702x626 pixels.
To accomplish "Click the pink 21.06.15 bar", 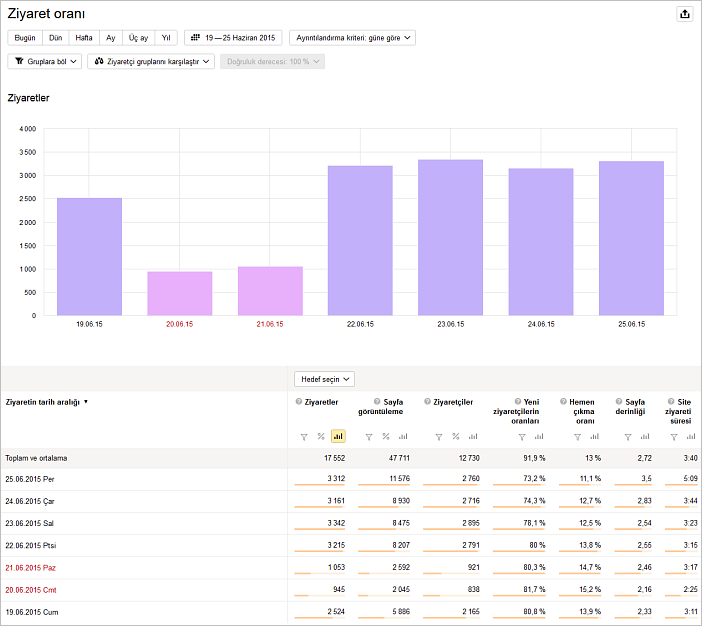I will (x=270, y=291).
